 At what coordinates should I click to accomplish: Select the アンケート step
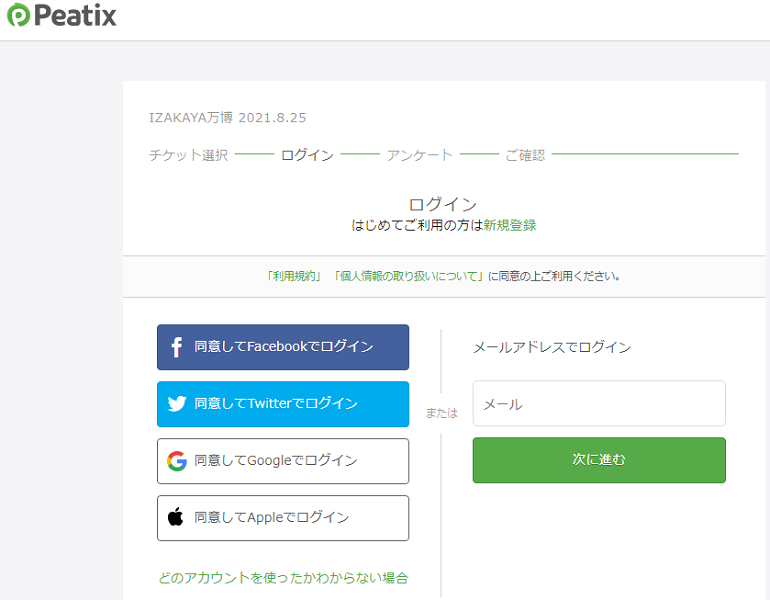point(419,155)
